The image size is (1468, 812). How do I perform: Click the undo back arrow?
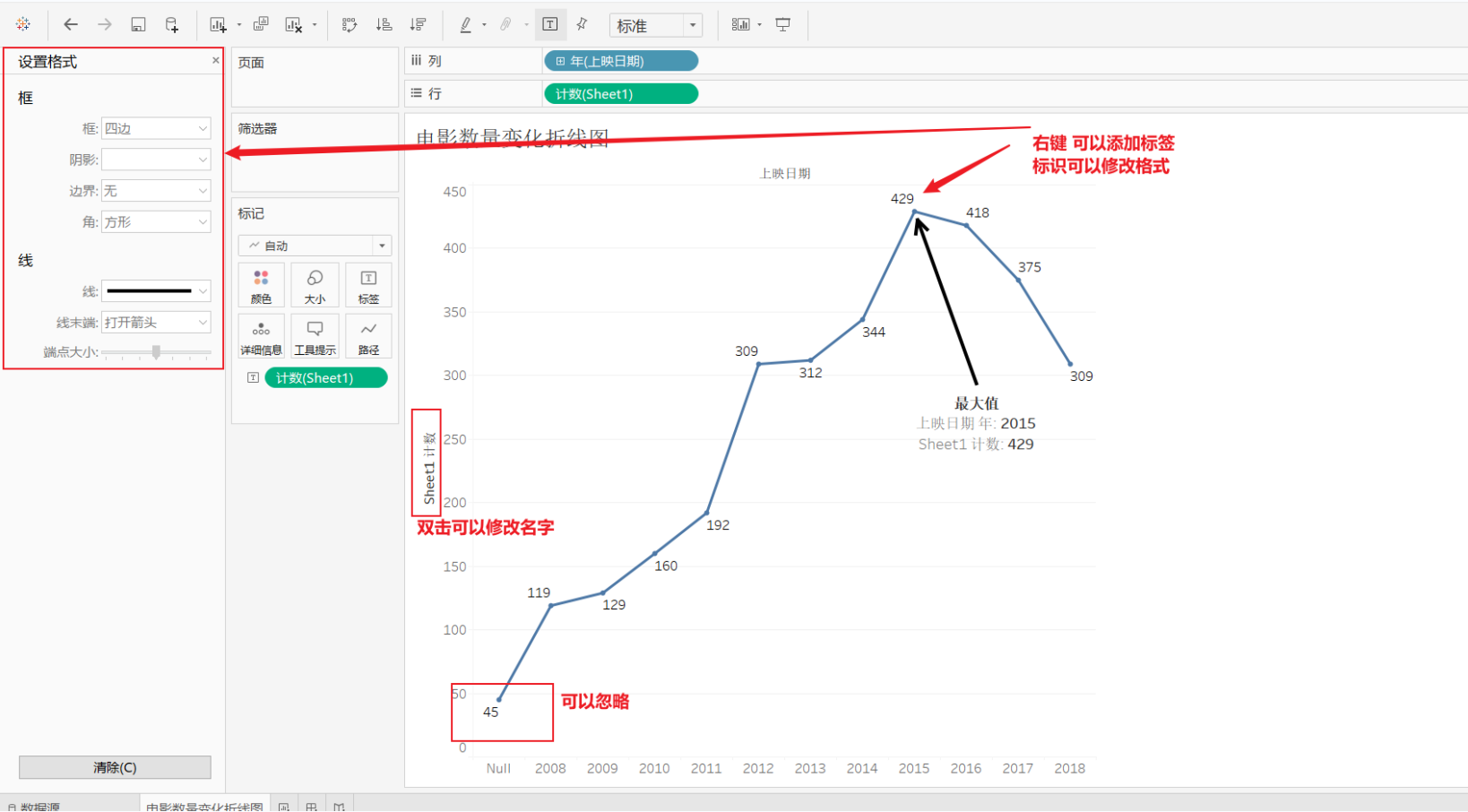coord(71,24)
